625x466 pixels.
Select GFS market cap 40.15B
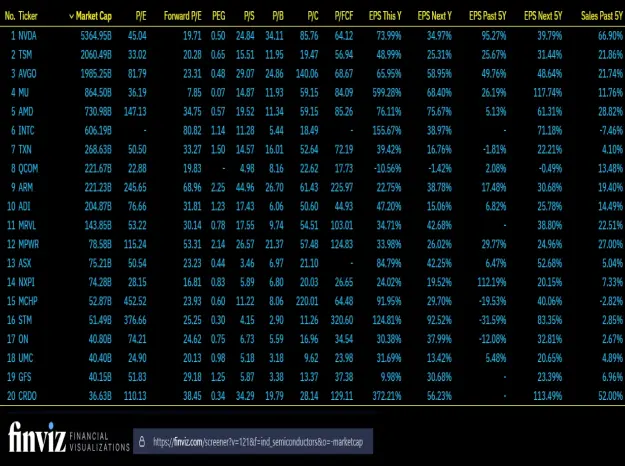pos(100,377)
